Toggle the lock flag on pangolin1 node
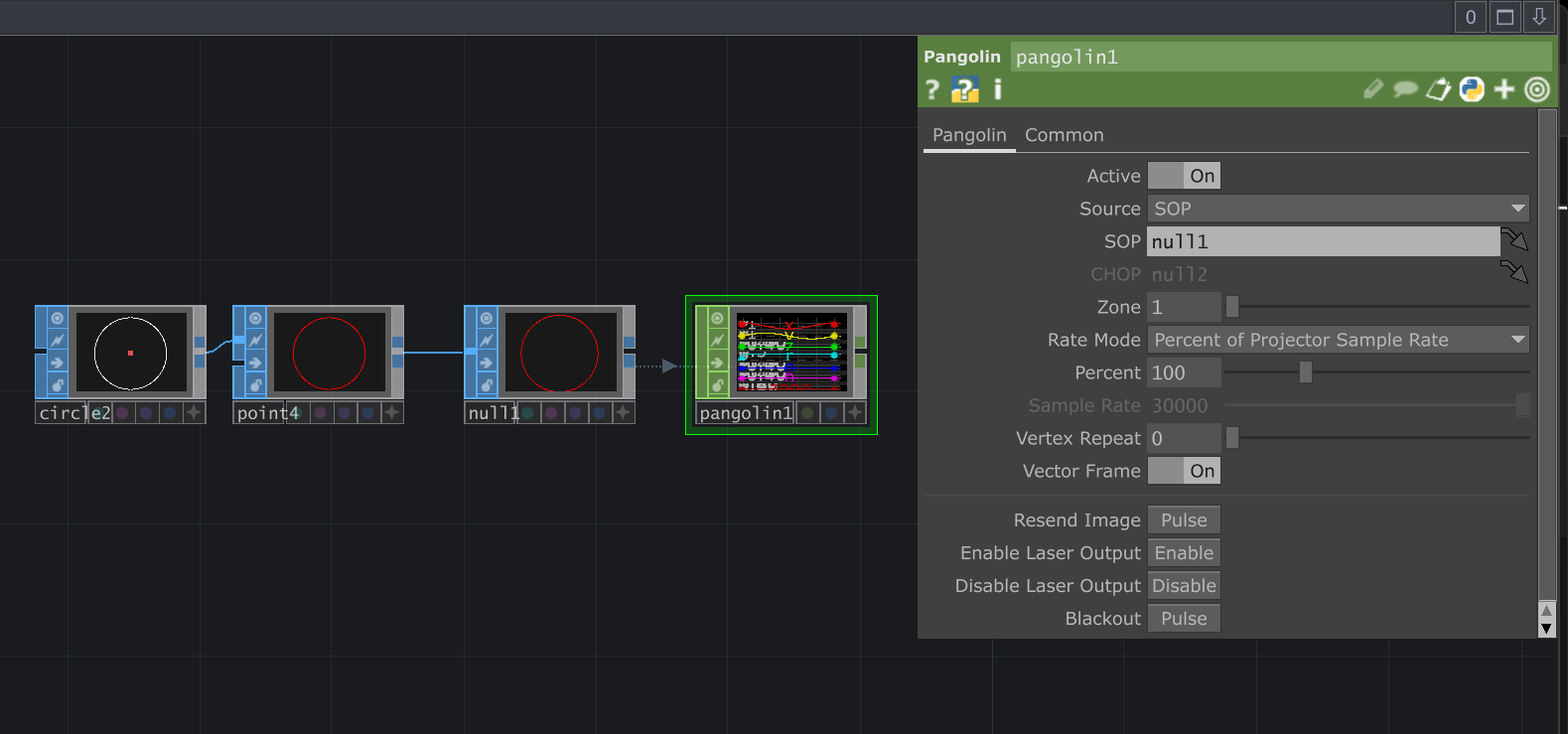This screenshot has height=734, width=1568. point(717,385)
